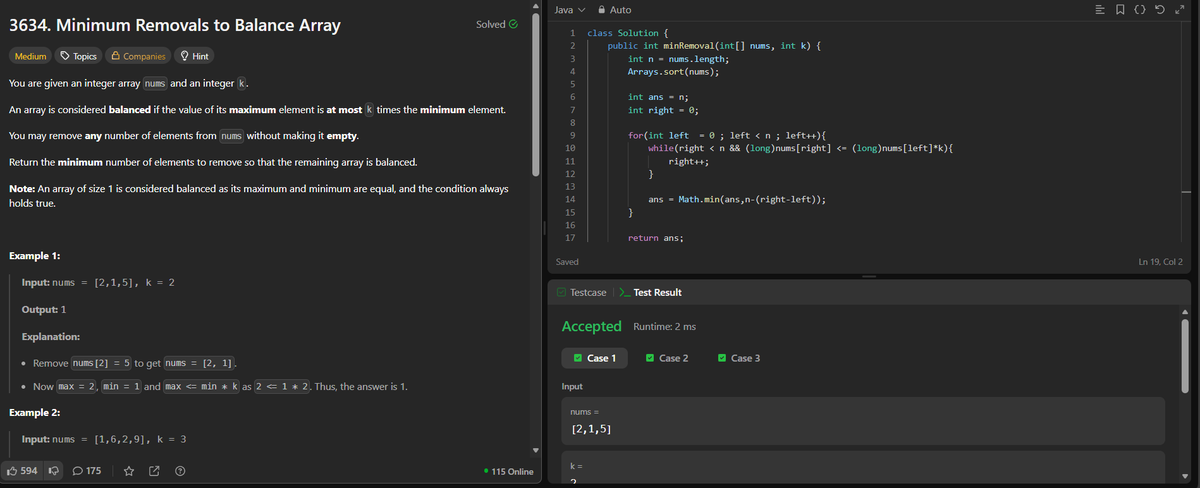The height and width of the screenshot is (488, 1200).
Task: Select Case 3 result
Action: (739, 357)
